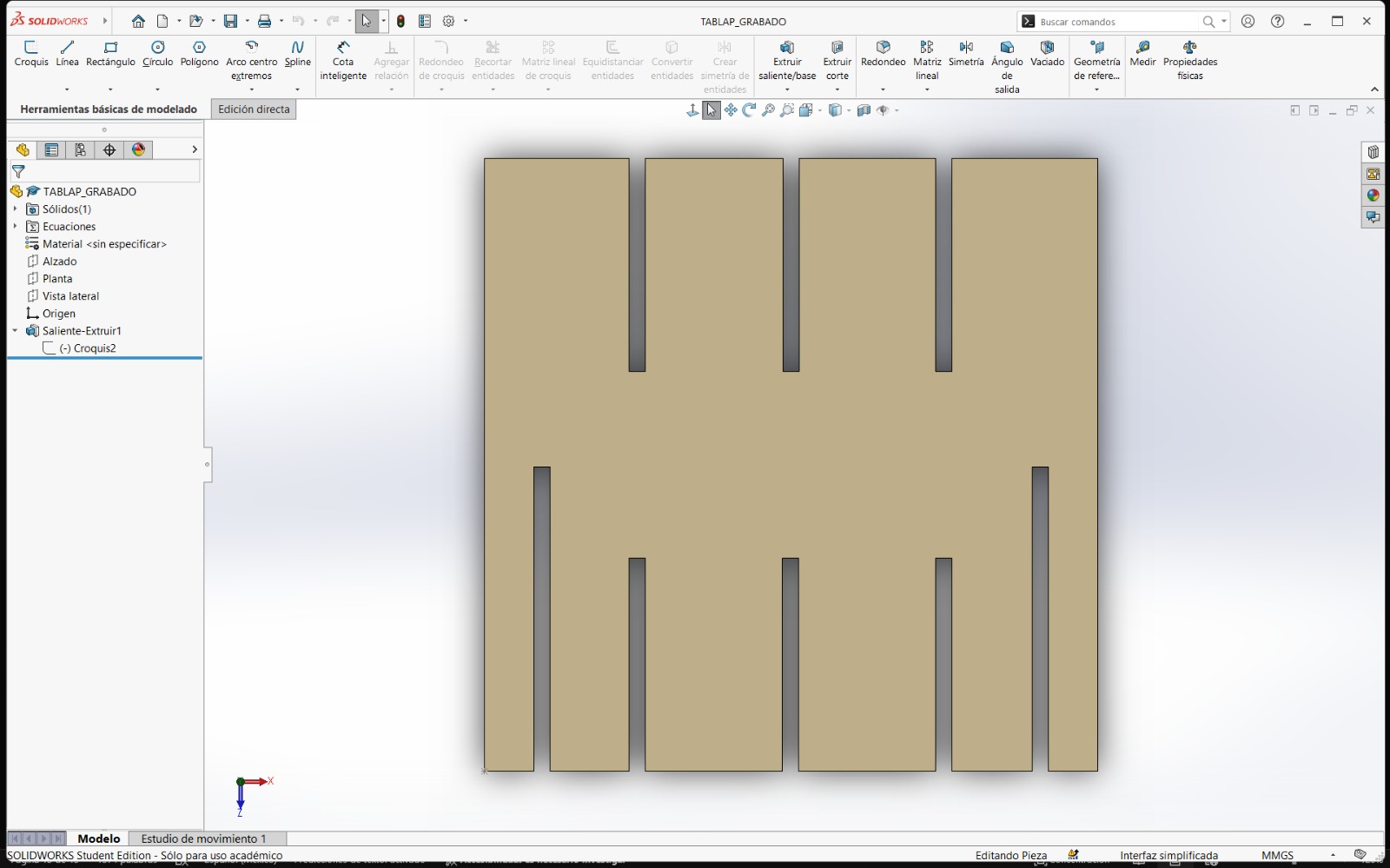The width and height of the screenshot is (1390, 868).
Task: Open the Medir measurement tool
Action: pos(1142,52)
